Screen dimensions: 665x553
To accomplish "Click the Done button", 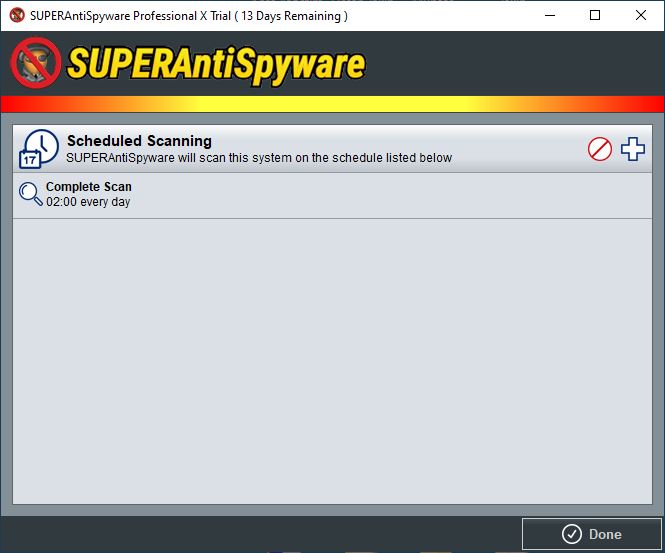I will tap(592, 534).
